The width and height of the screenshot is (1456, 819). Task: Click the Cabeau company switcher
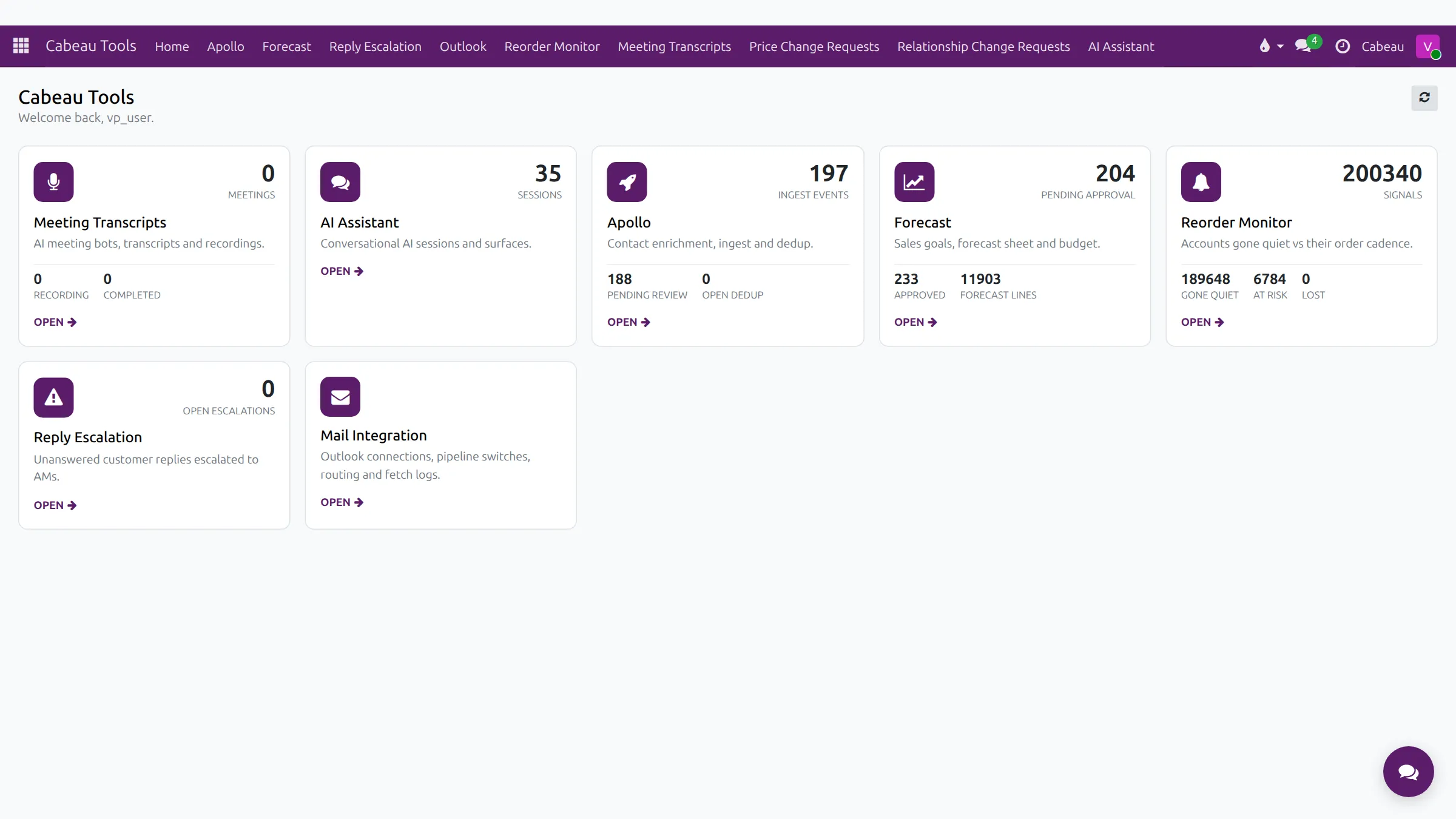click(1383, 47)
